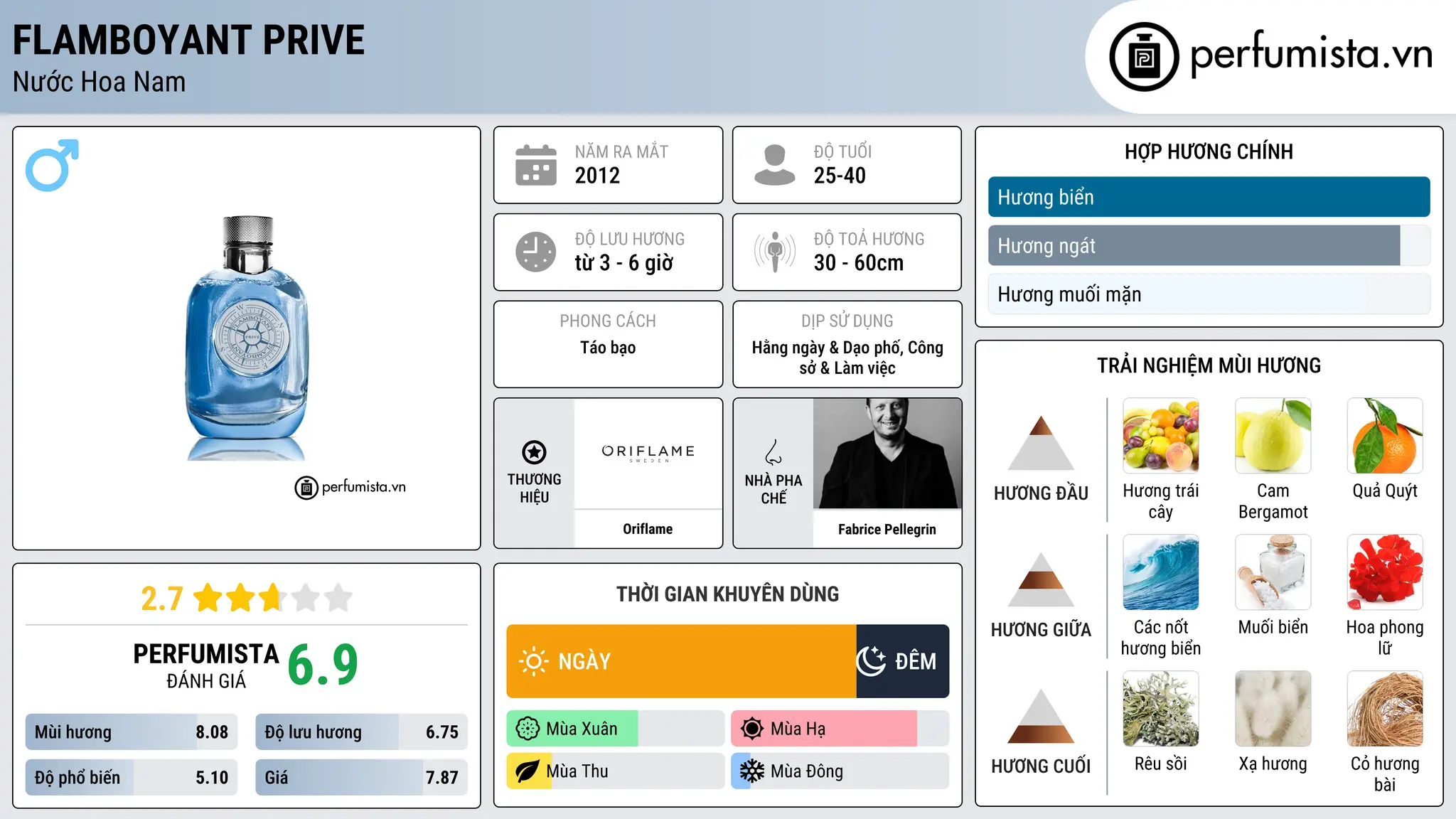
Task: Click the calendar icon beside Năm ra mắt
Action: pos(536,165)
